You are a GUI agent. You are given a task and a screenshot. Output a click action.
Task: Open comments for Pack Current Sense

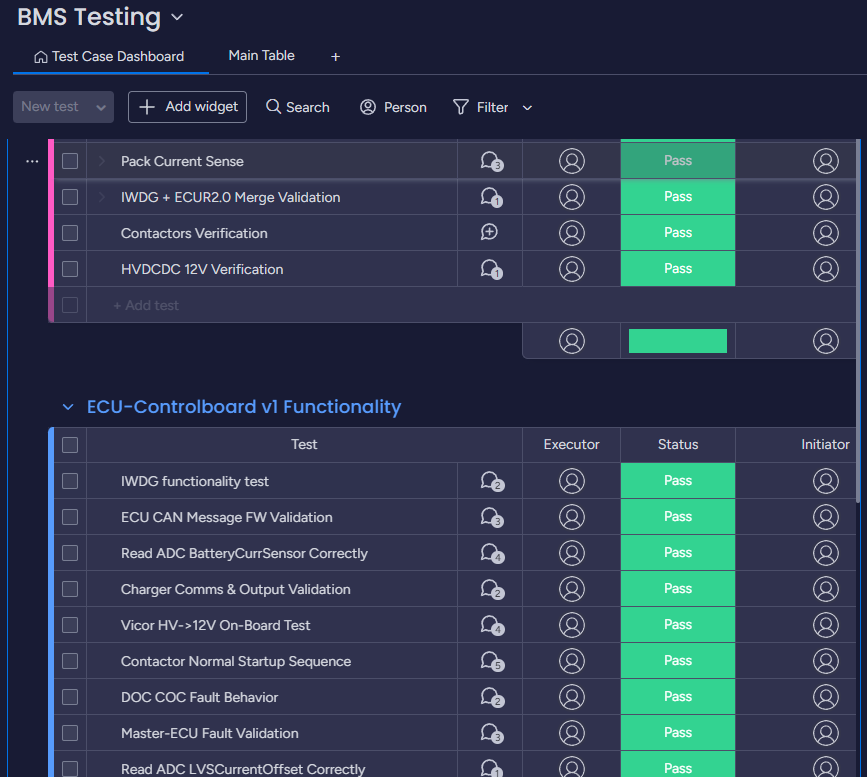point(490,161)
